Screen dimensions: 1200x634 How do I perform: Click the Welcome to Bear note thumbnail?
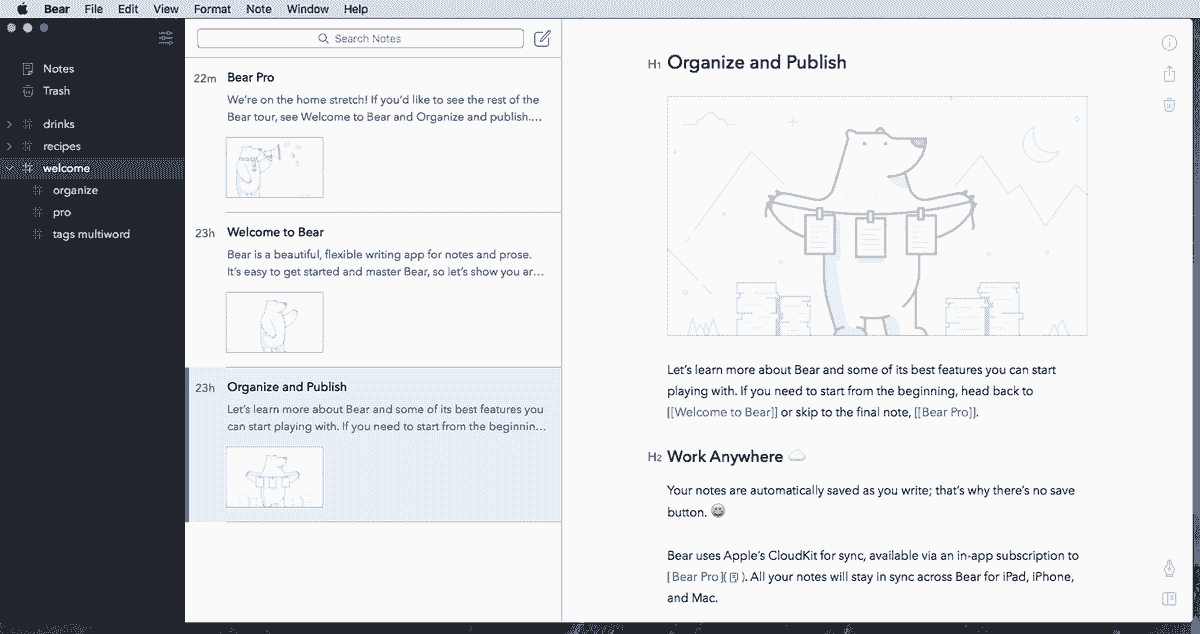(274, 322)
